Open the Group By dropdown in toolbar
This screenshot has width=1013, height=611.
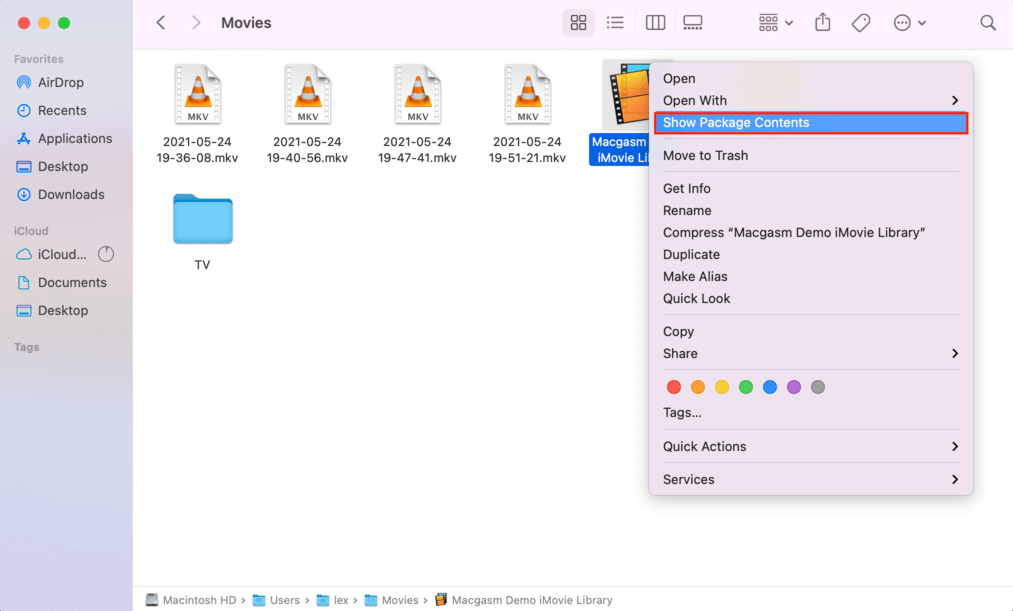pyautogui.click(x=775, y=23)
